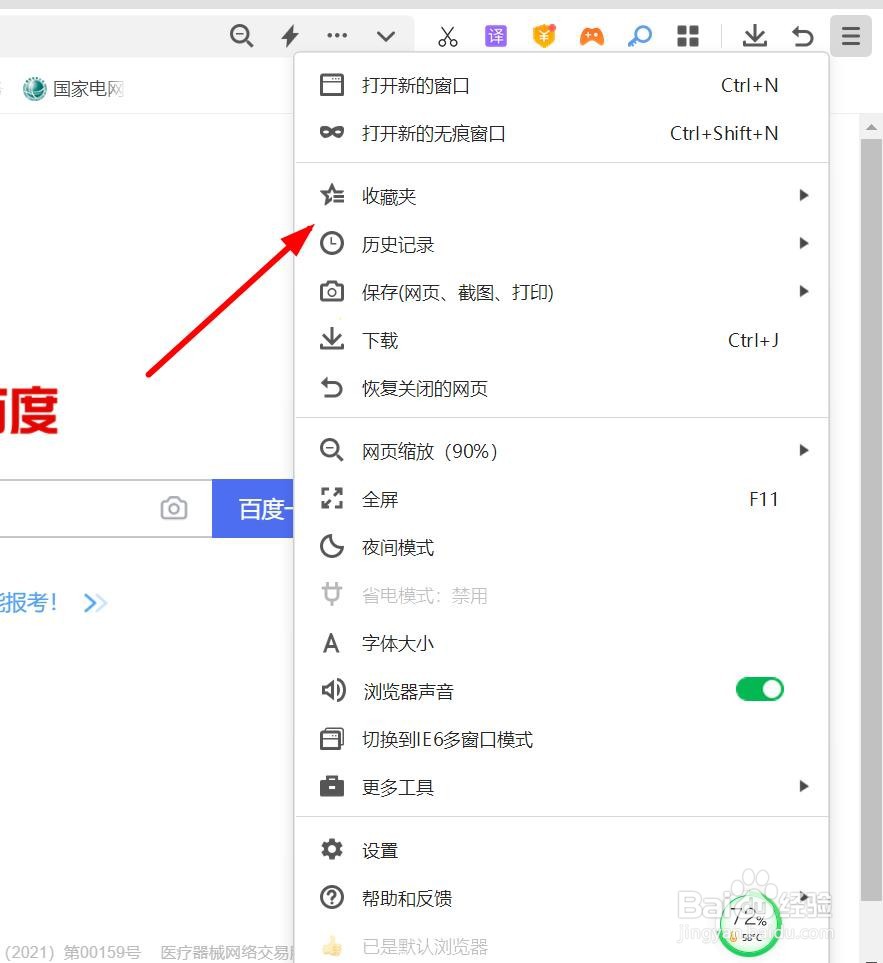The width and height of the screenshot is (883, 963).
Task: Select the screenshot scissors tool
Action: point(447,35)
